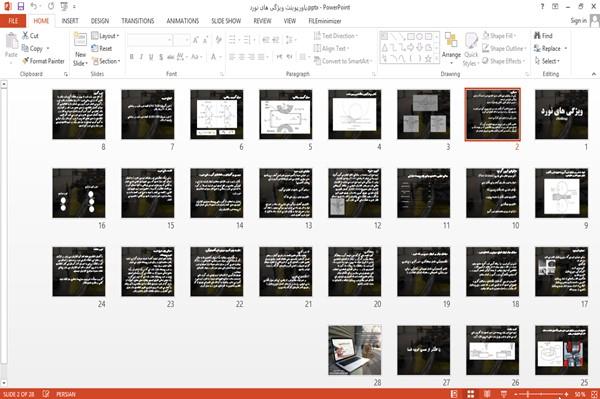This screenshot has height=399, width=600.
Task: Switch to REVIEW tab
Action: click(262, 21)
